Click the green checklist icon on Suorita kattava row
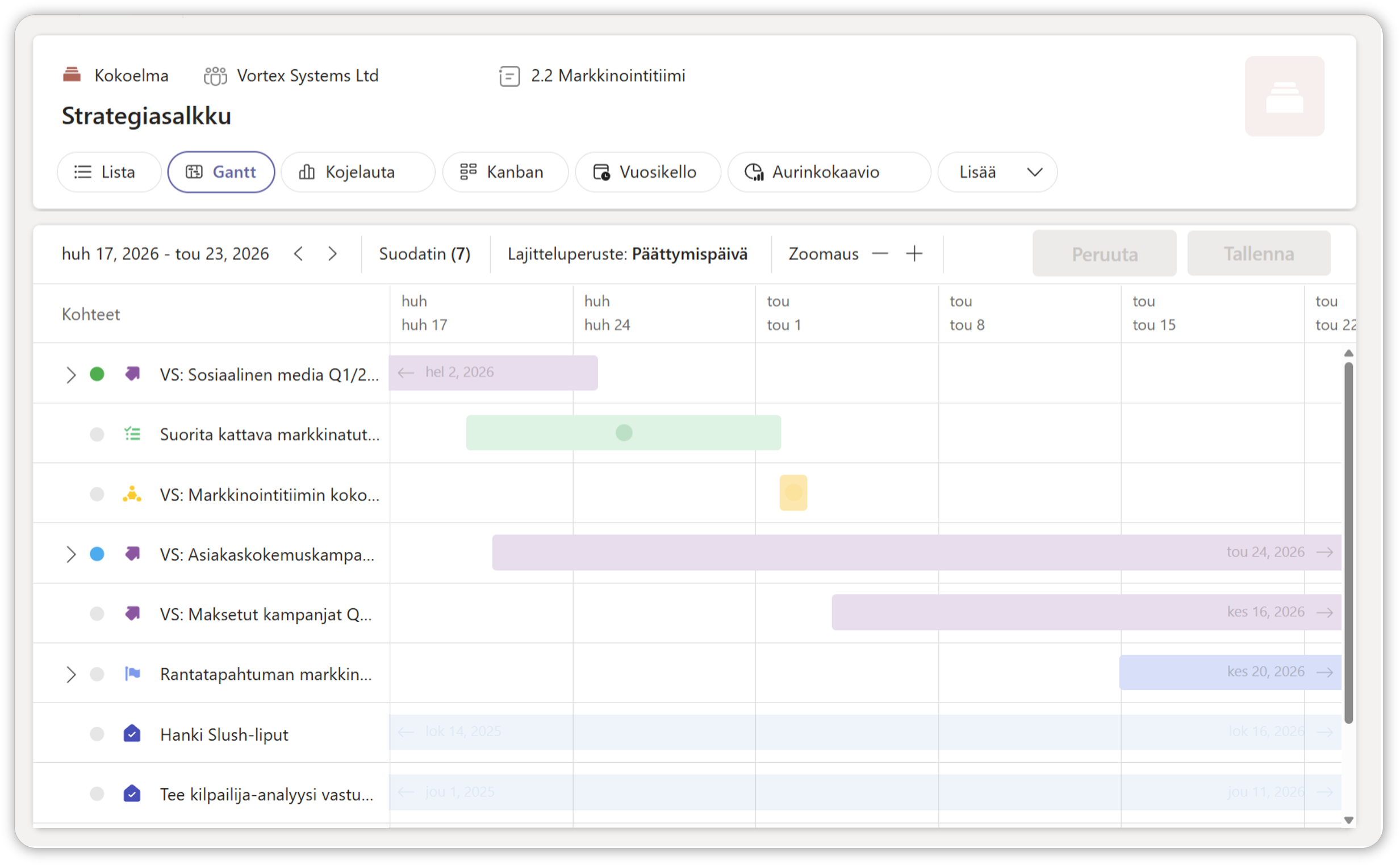This screenshot has width=1400, height=865. 132,434
